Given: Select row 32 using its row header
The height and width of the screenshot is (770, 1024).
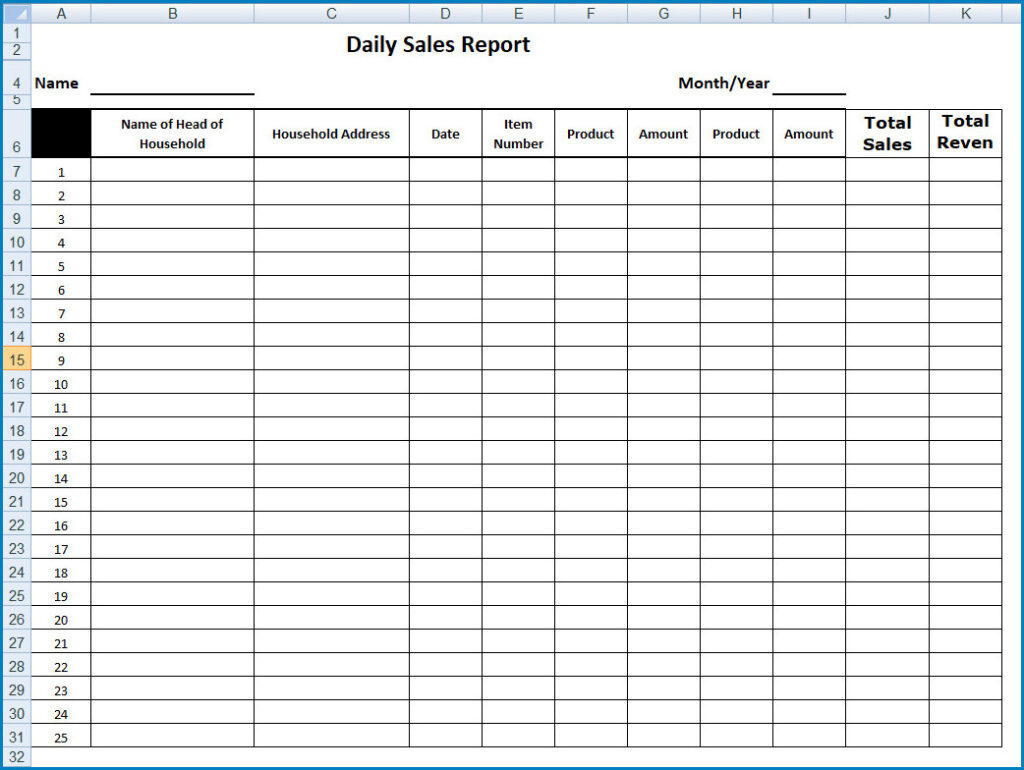Looking at the screenshot, I should [x=15, y=757].
